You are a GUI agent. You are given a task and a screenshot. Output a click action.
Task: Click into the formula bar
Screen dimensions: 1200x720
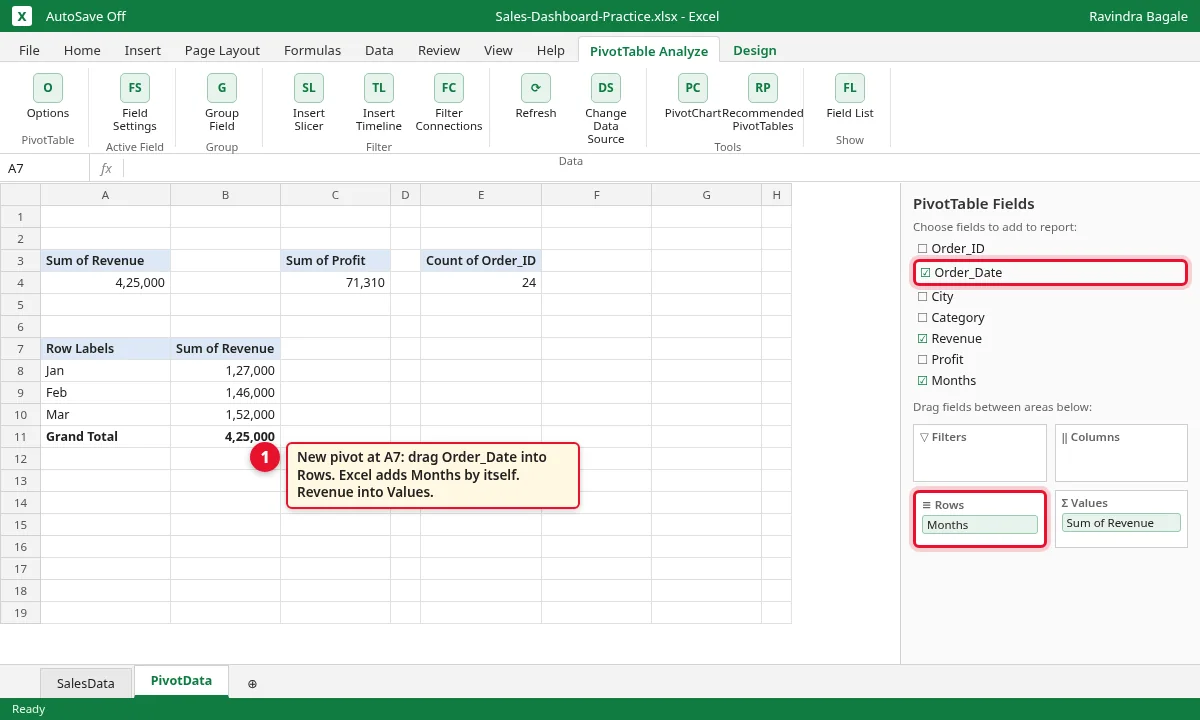pos(660,168)
